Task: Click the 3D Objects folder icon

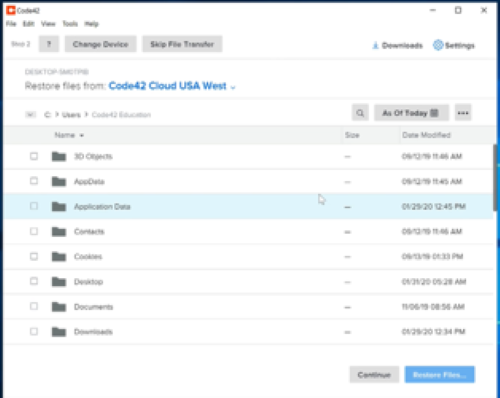Action: pyautogui.click(x=59, y=156)
